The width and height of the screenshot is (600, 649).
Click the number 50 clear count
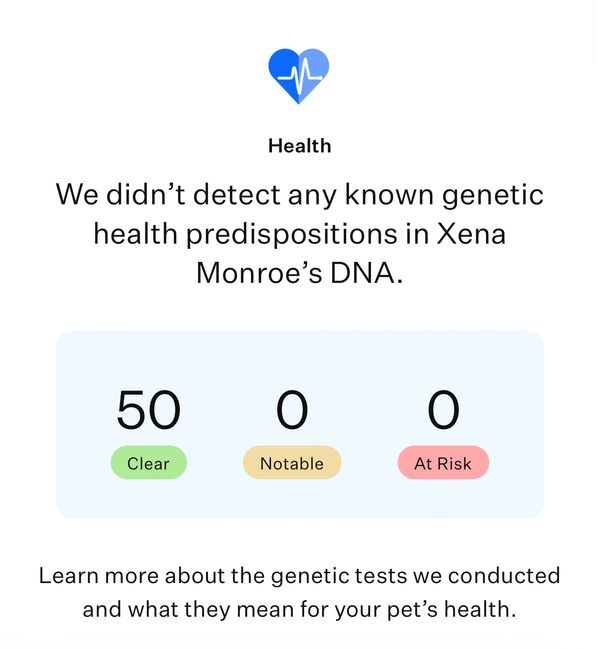click(149, 410)
